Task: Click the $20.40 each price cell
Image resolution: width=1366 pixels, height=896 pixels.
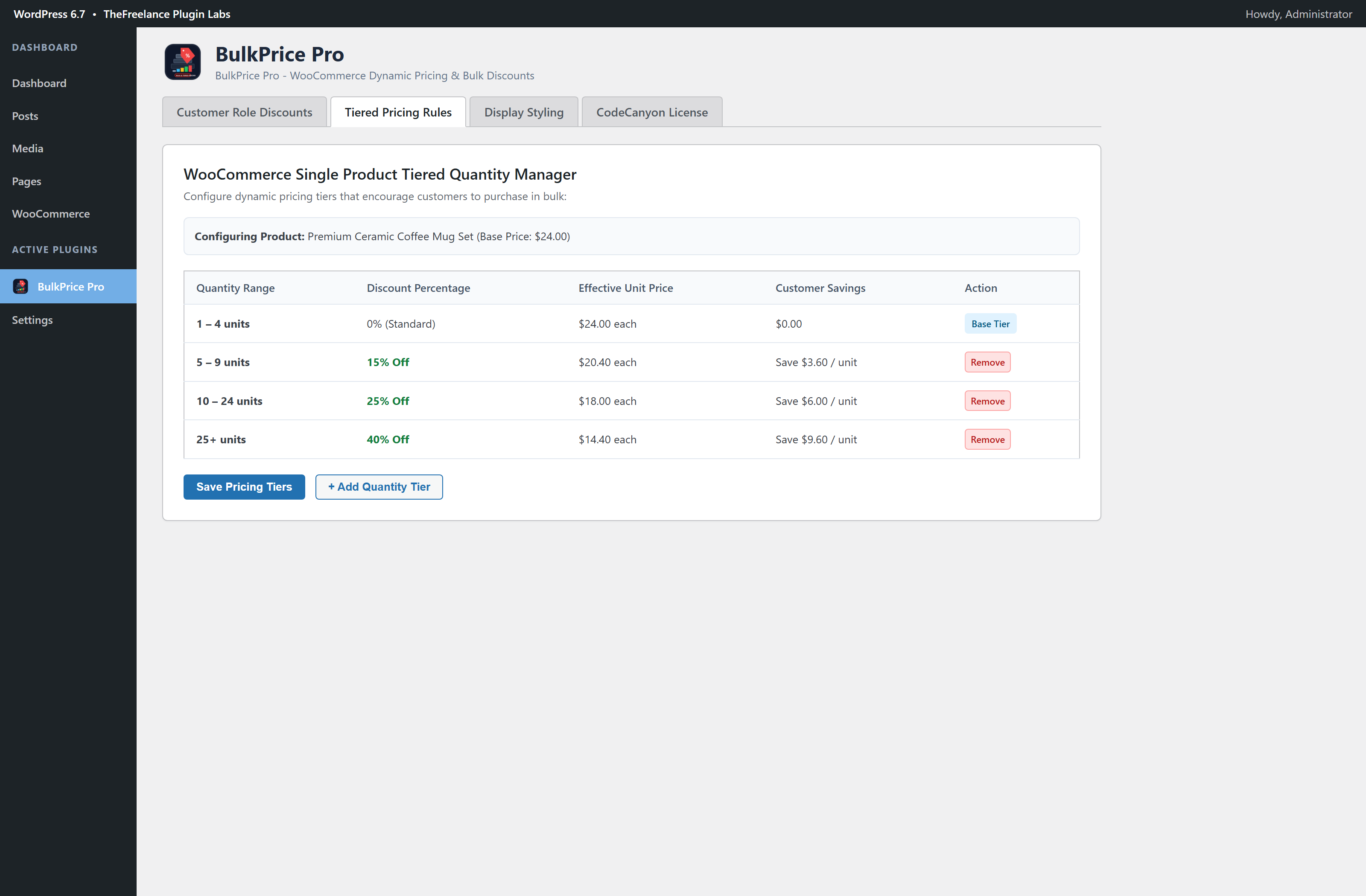Action: click(607, 363)
